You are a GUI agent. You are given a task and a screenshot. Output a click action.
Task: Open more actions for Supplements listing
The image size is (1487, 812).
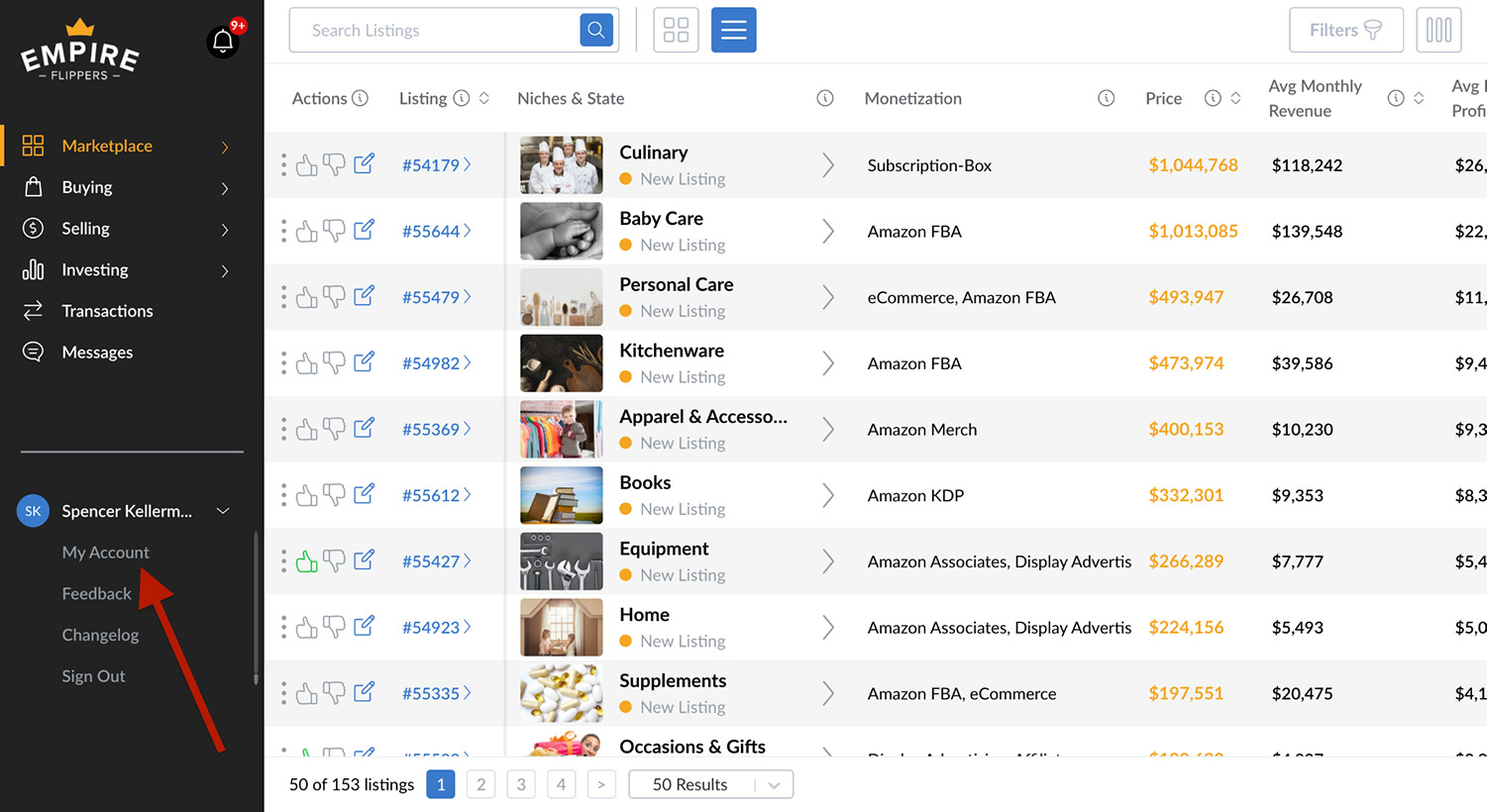[x=283, y=693]
